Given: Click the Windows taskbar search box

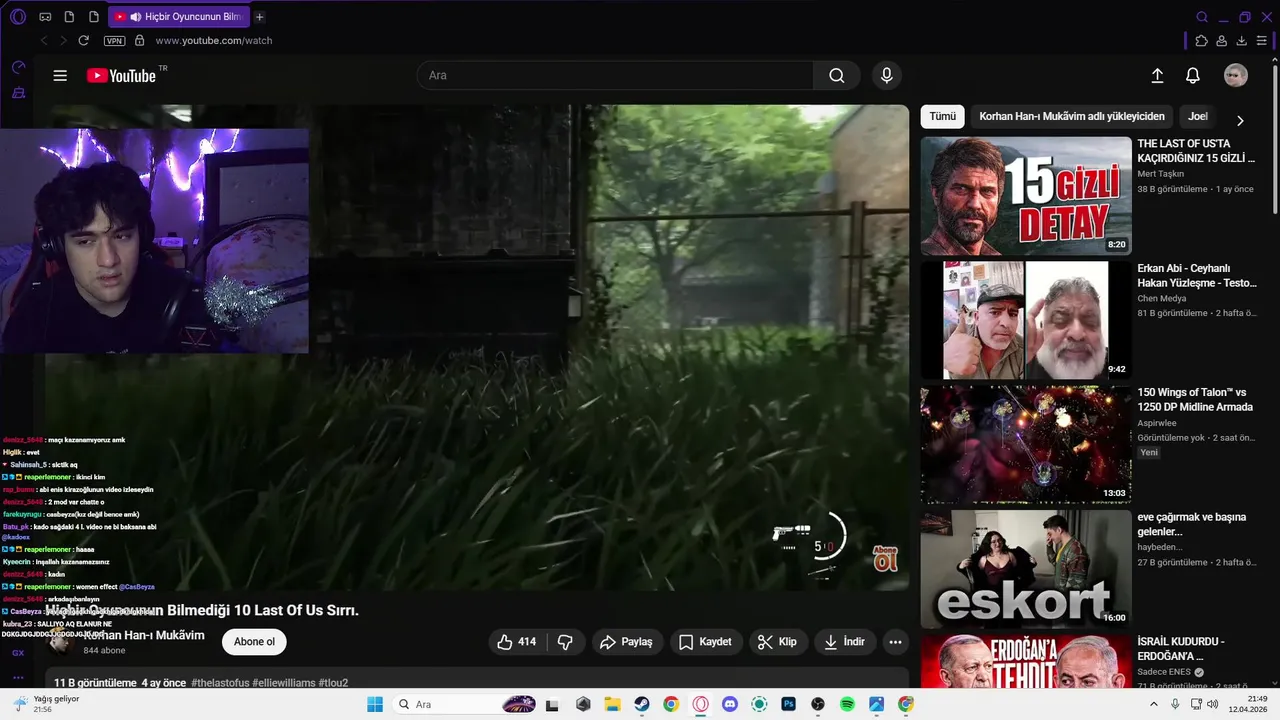Looking at the screenshot, I should point(466,705).
